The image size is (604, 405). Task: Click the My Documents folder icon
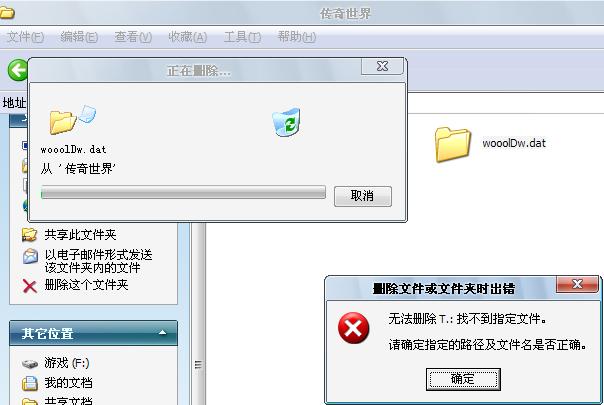point(30,383)
